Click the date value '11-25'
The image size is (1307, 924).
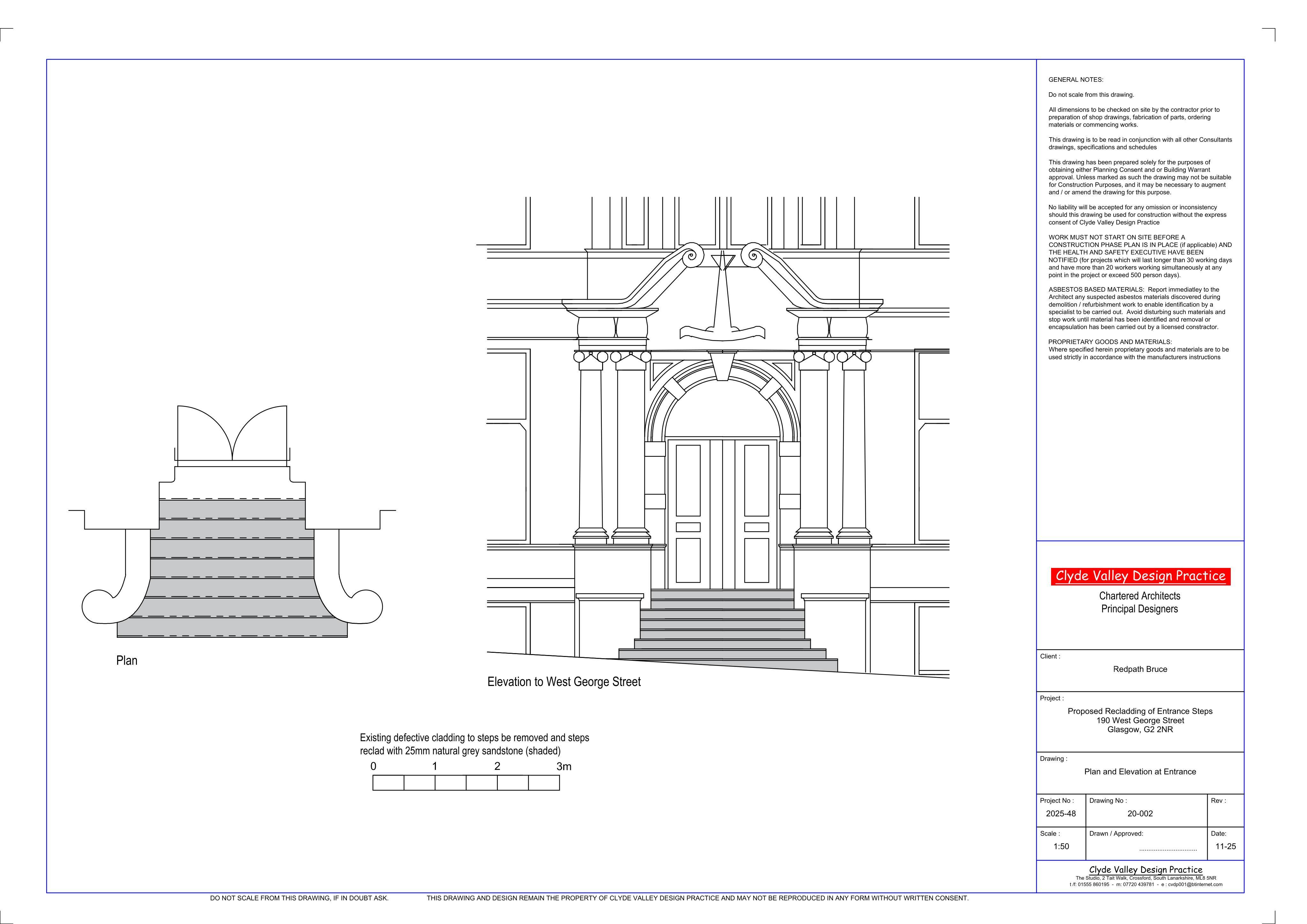(x=1226, y=846)
